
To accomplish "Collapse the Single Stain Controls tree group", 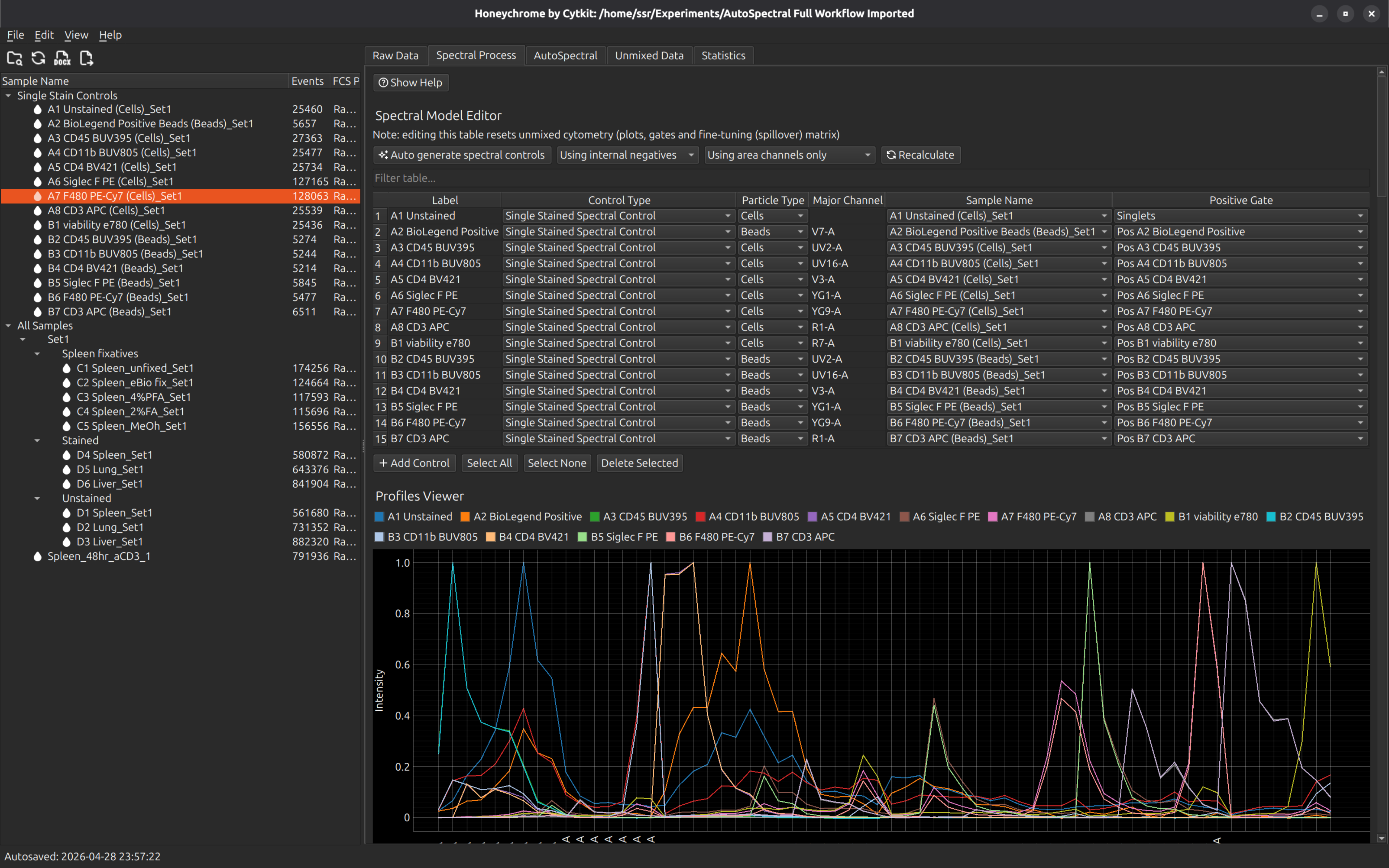I will (x=9, y=95).
